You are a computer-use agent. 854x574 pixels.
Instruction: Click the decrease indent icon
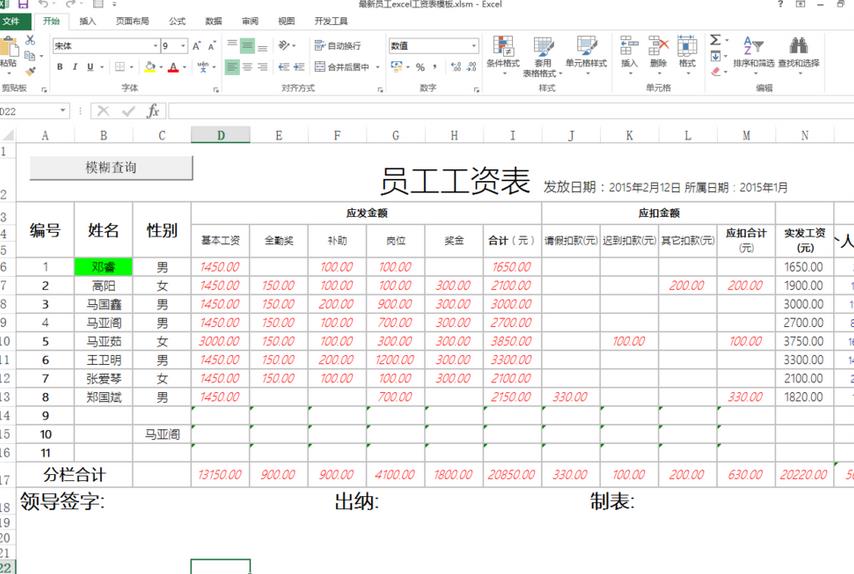point(284,67)
